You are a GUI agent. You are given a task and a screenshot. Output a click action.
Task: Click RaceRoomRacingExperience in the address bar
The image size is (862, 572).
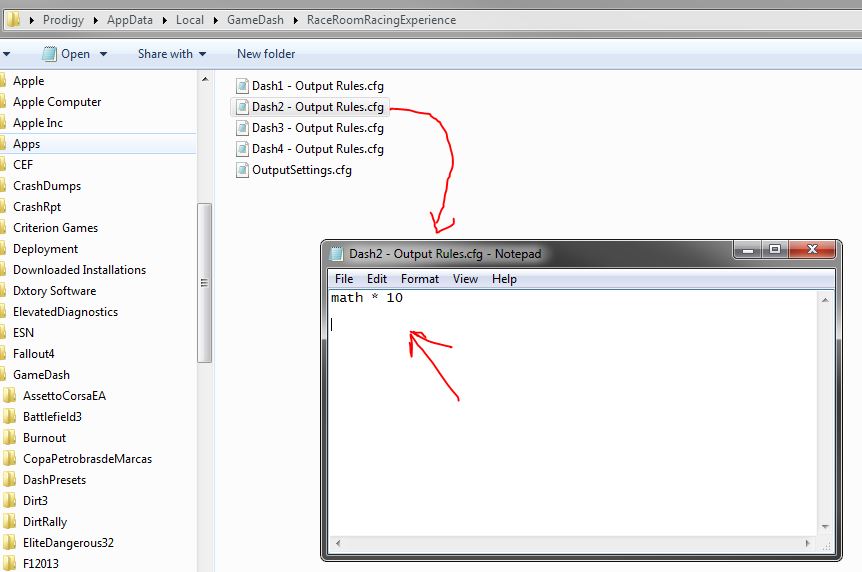(382, 20)
